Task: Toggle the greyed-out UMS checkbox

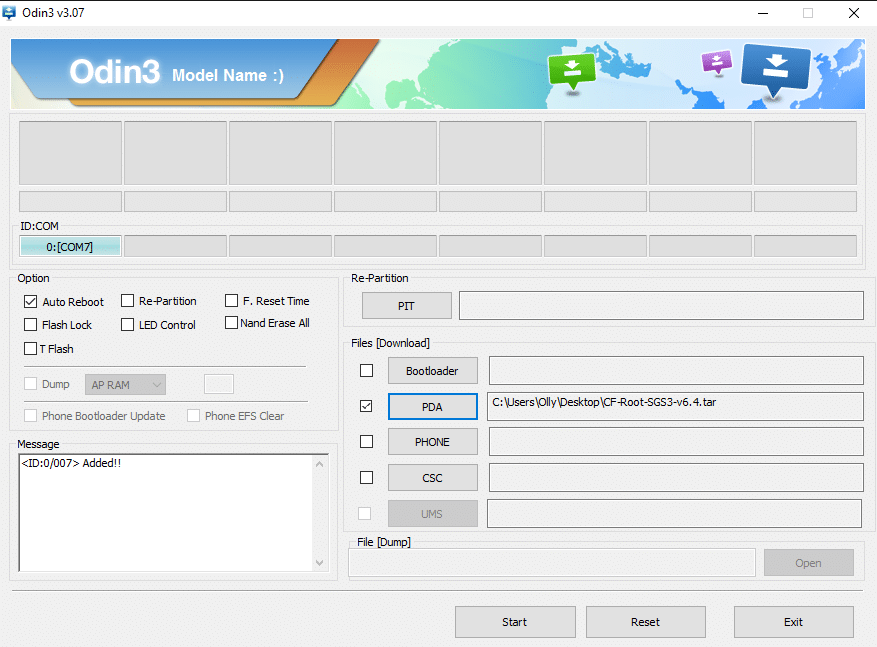Action: [x=364, y=513]
